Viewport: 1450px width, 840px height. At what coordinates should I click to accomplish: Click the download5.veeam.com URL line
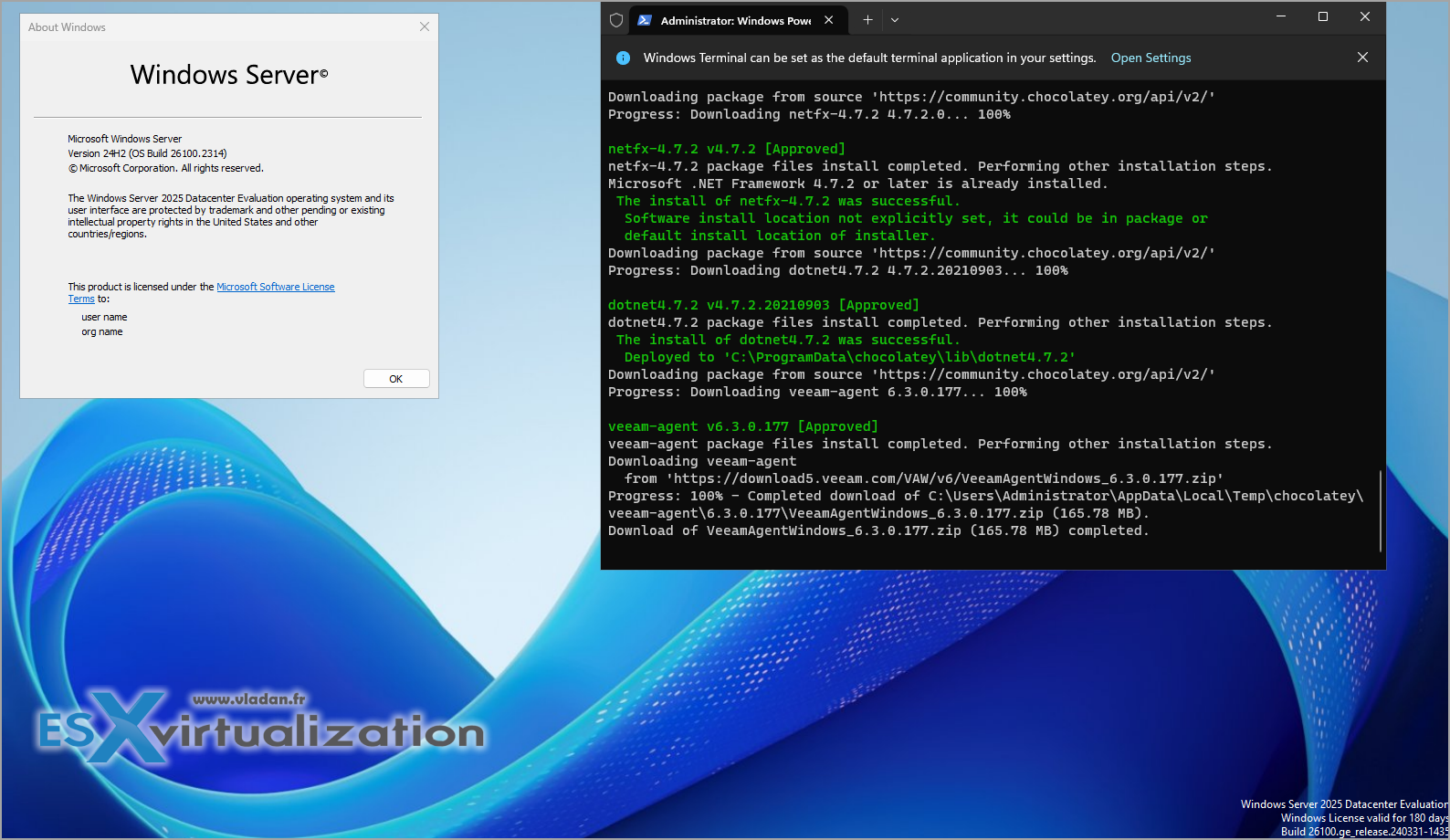(x=924, y=478)
